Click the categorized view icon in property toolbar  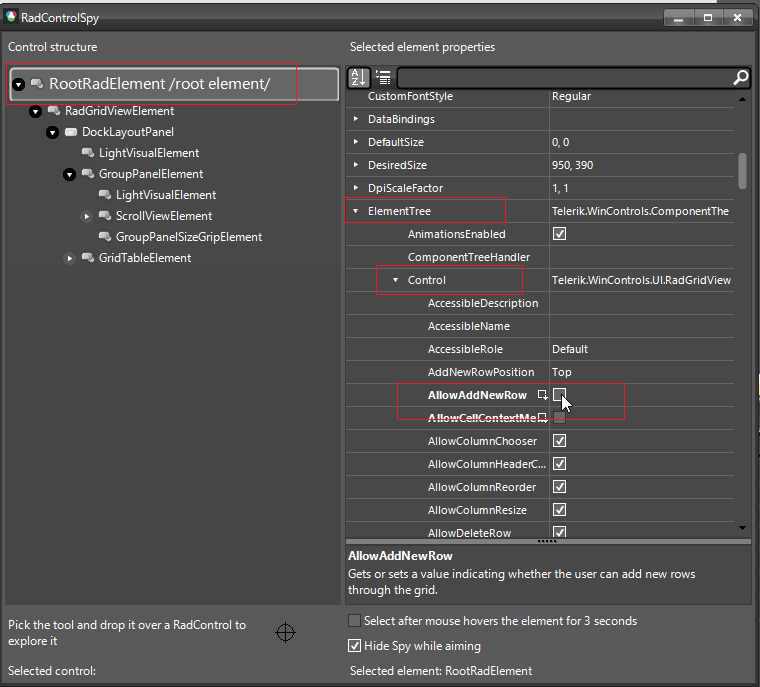tap(383, 77)
